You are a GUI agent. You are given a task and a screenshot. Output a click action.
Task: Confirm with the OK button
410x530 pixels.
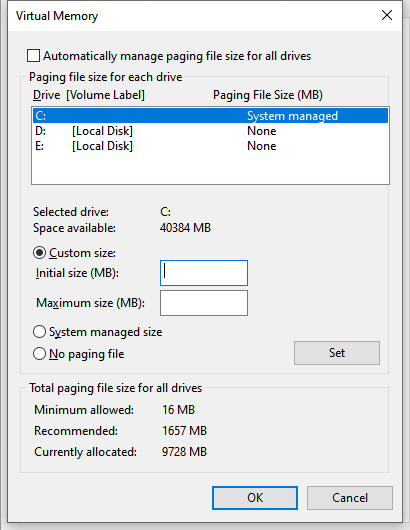tap(255, 498)
